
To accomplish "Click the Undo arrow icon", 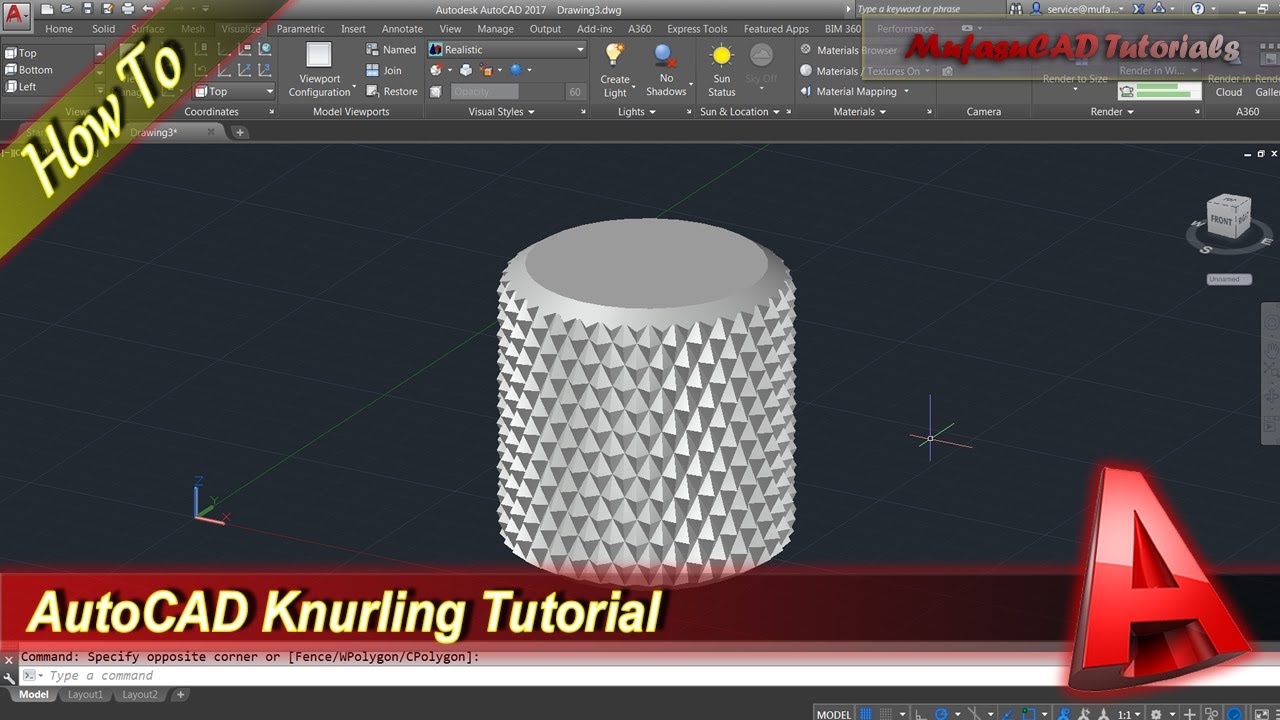I will (x=146, y=9).
